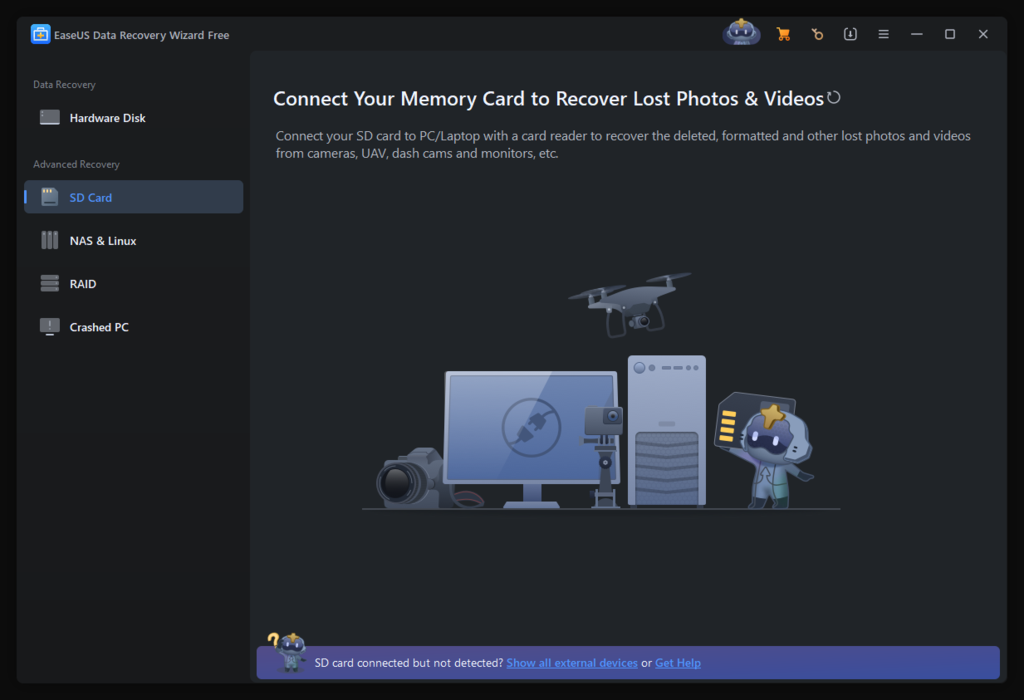Click the orange shopping cart icon

pyautogui.click(x=783, y=34)
